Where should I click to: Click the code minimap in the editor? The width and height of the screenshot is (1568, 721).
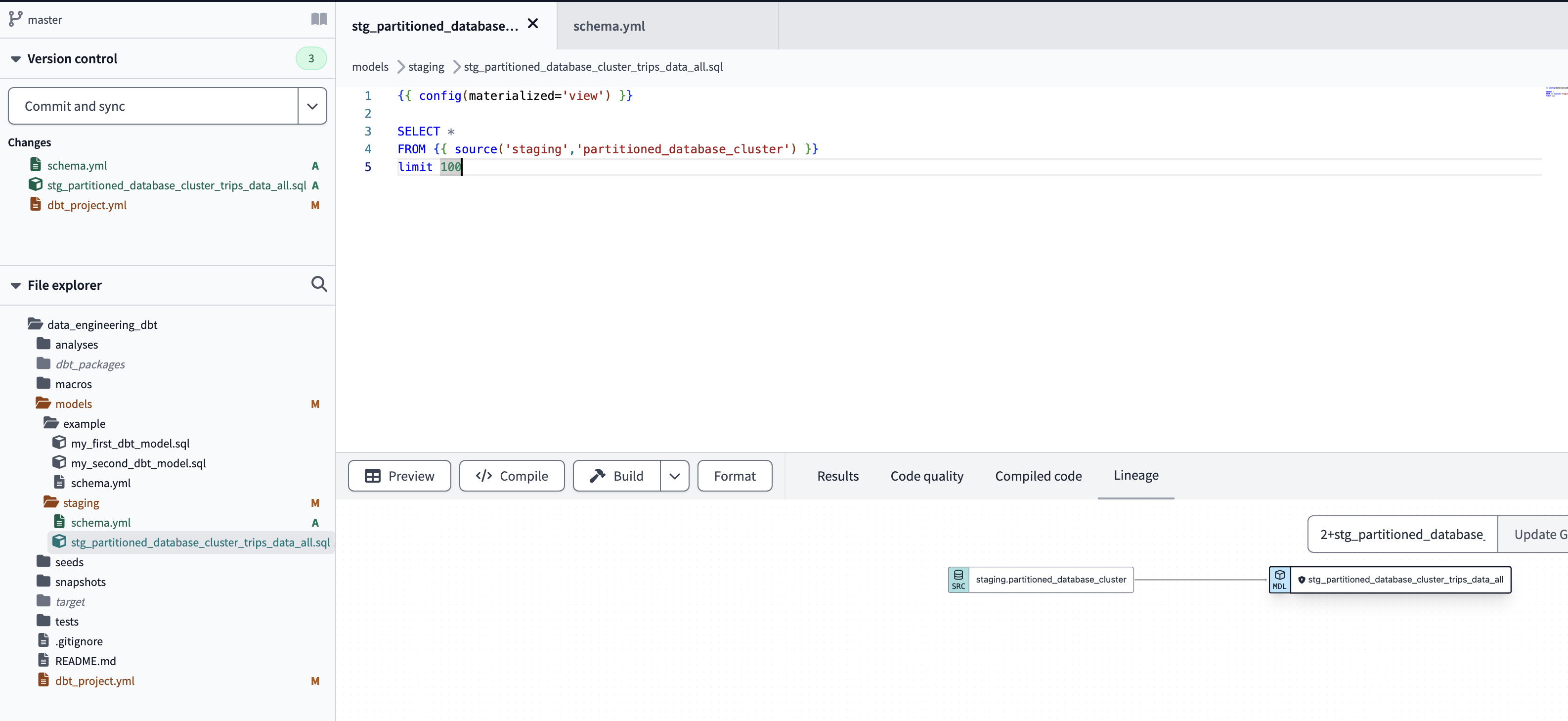tap(1556, 92)
